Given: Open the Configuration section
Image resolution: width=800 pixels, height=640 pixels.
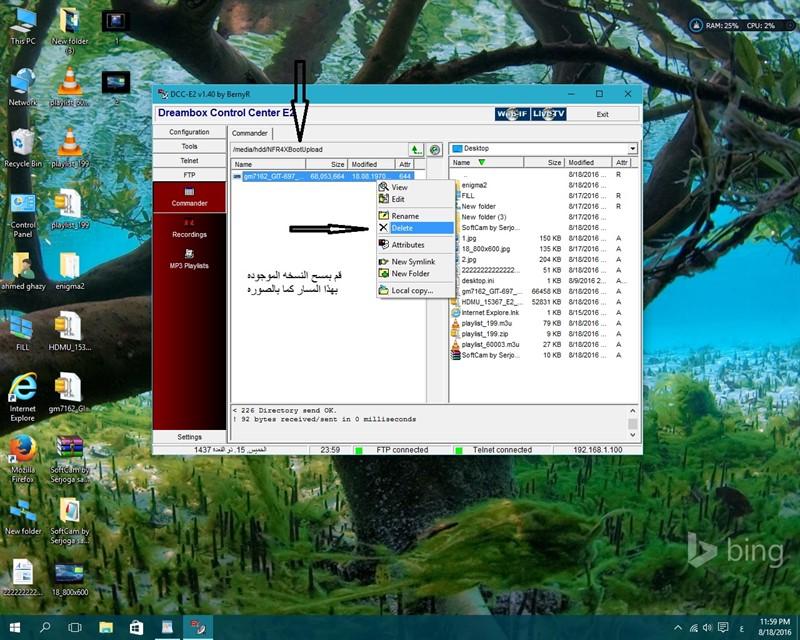Looking at the screenshot, I should [189, 132].
